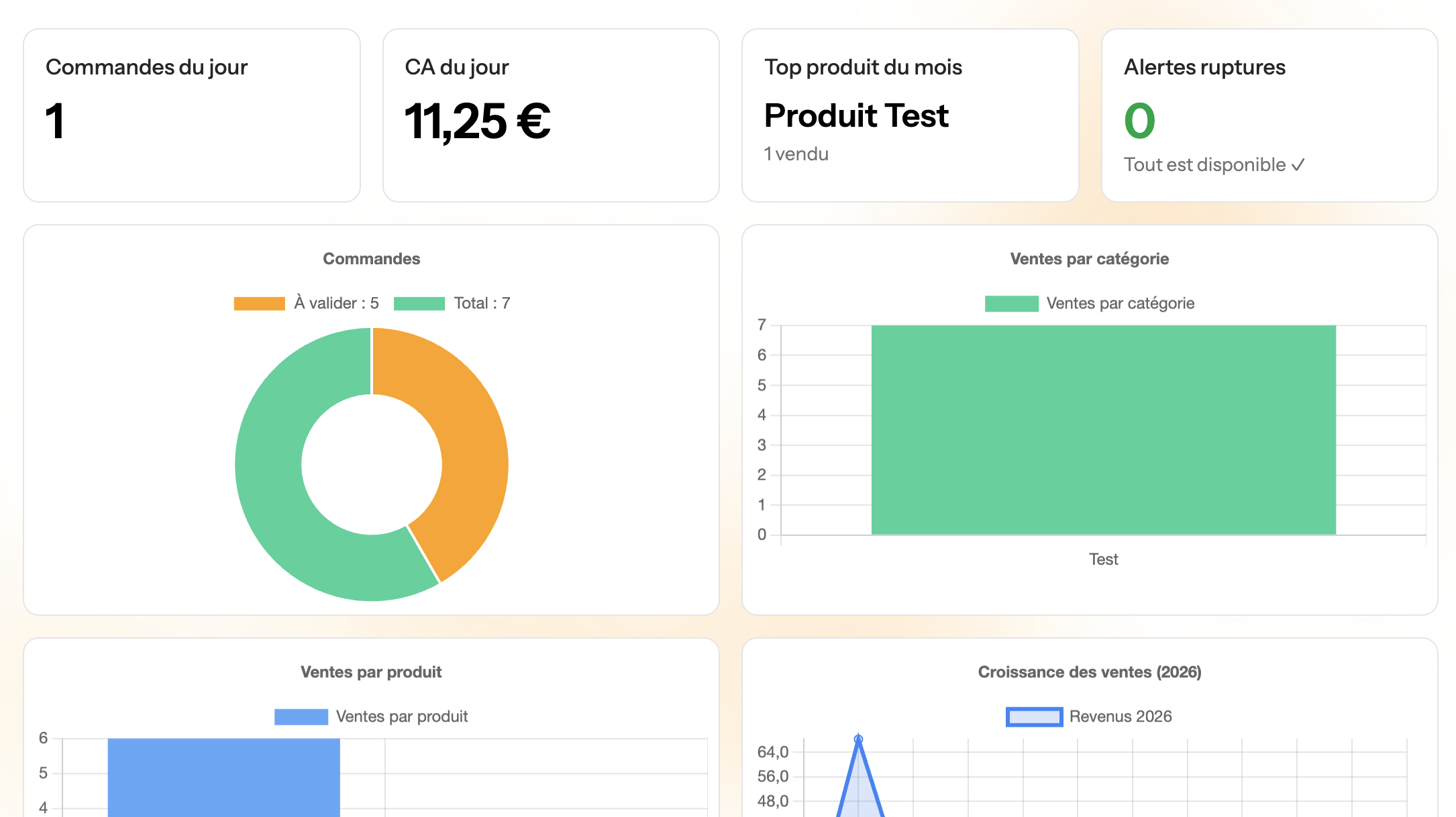
Task: Click the green bar above the 'Test' label
Action: coord(1103,429)
